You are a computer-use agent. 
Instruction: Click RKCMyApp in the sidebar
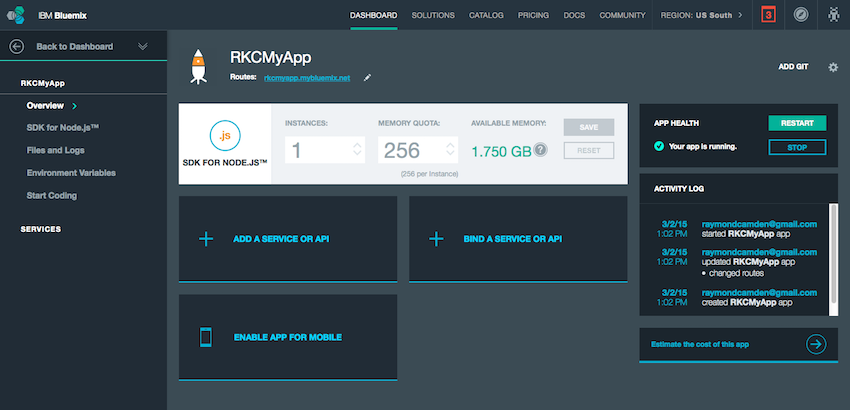pyautogui.click(x=43, y=84)
